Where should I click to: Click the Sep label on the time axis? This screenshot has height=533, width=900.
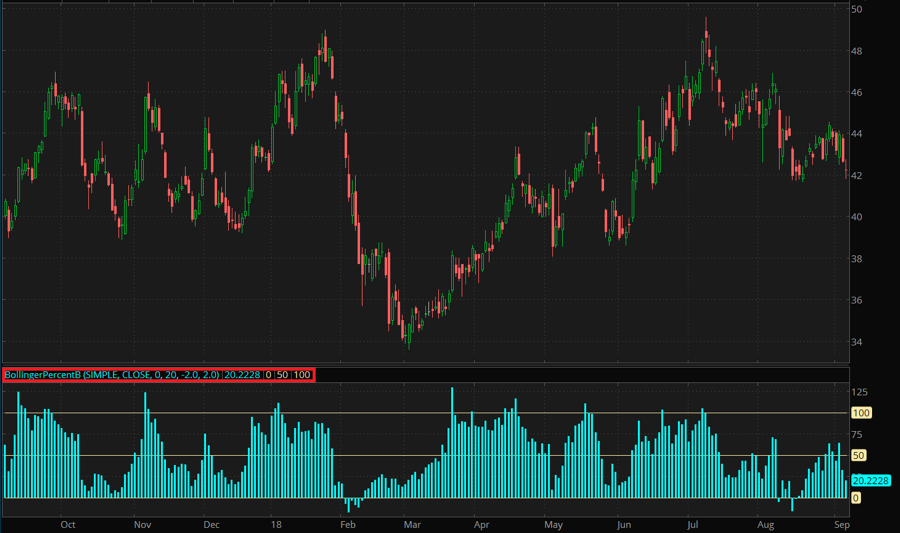coord(841,523)
